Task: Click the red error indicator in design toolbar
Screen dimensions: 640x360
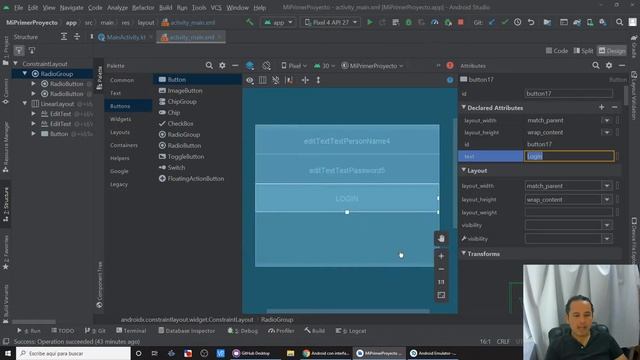Action: (450, 66)
